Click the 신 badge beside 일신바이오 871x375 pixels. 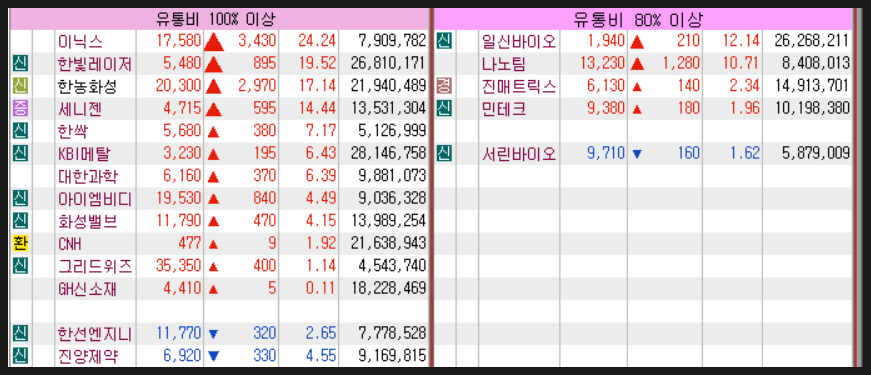point(444,41)
